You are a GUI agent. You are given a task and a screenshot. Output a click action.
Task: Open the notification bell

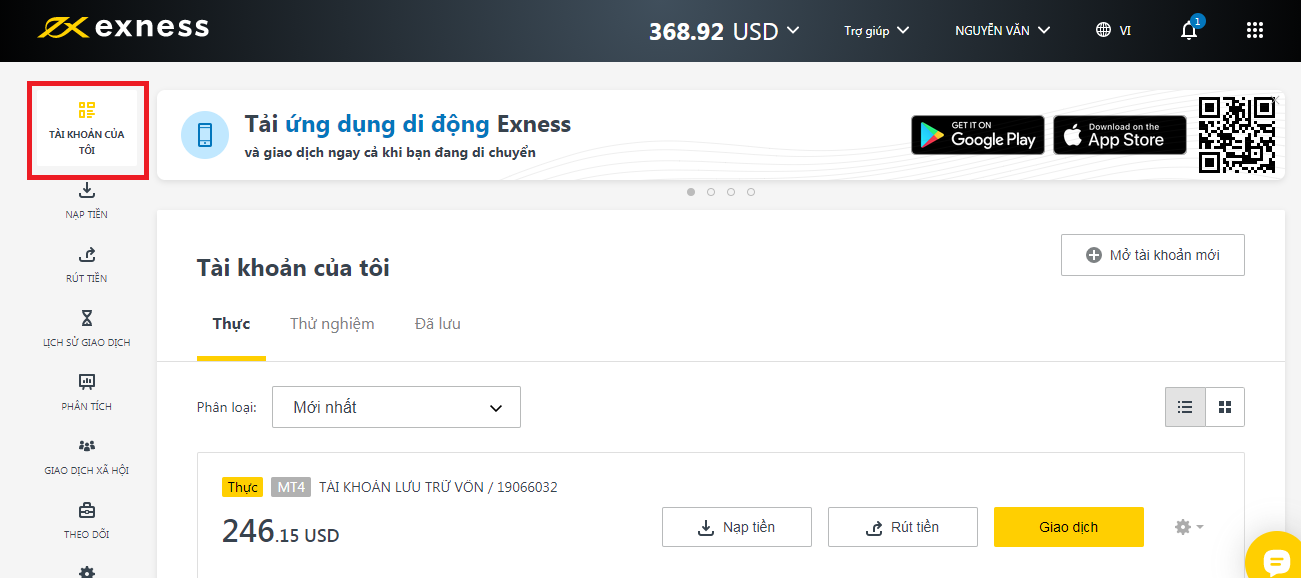[x=1188, y=30]
